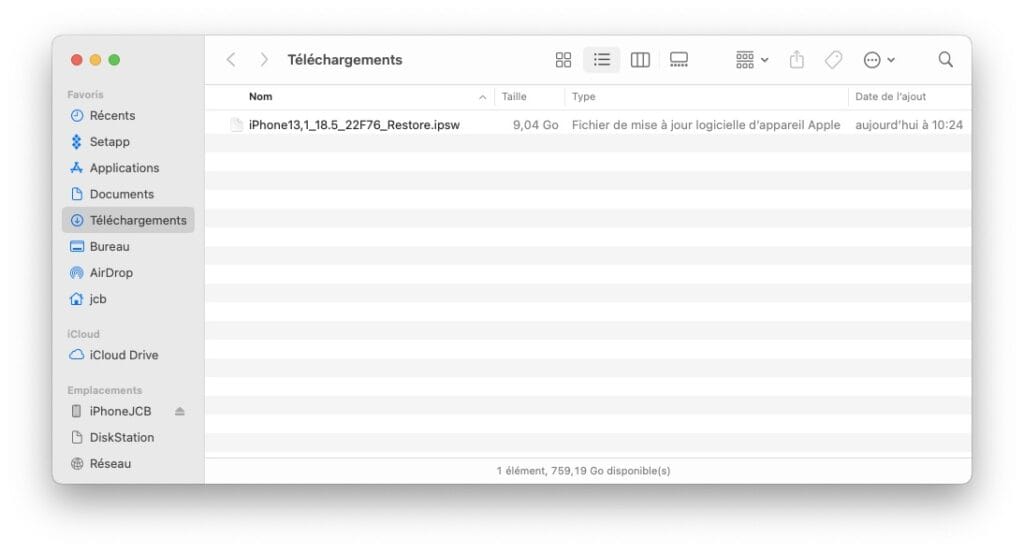1024x553 pixels.
Task: Click the Réseau globe icon
Action: click(77, 464)
